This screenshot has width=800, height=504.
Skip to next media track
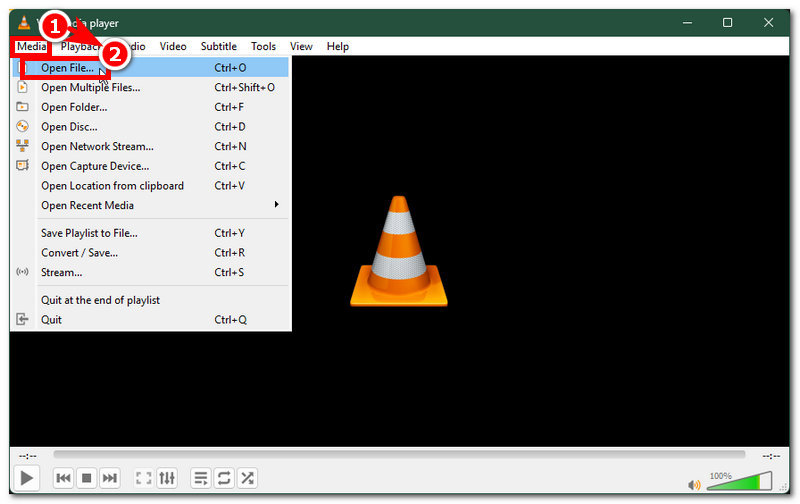(111, 478)
